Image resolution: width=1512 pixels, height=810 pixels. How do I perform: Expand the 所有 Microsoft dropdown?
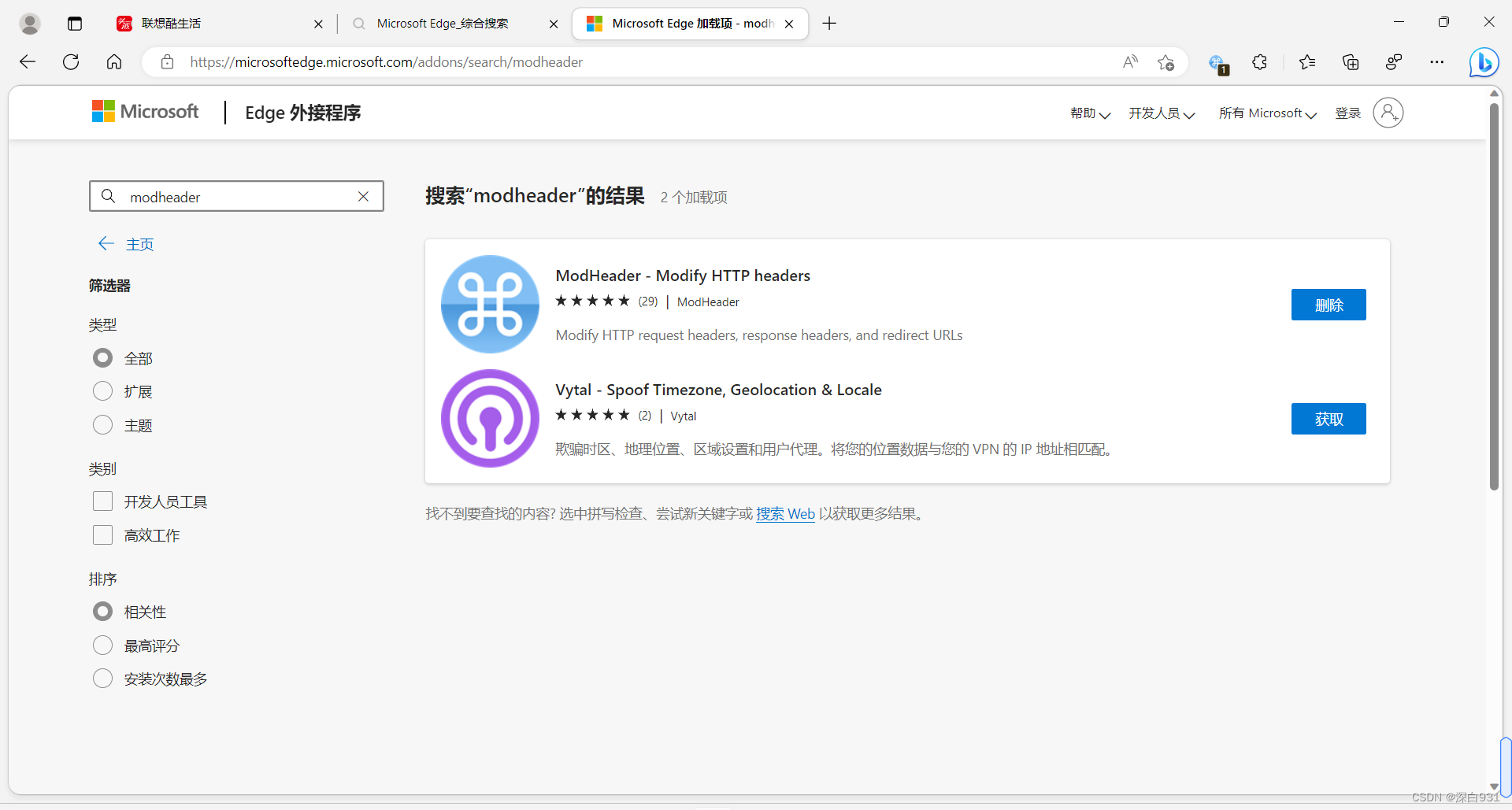pyautogui.click(x=1268, y=113)
